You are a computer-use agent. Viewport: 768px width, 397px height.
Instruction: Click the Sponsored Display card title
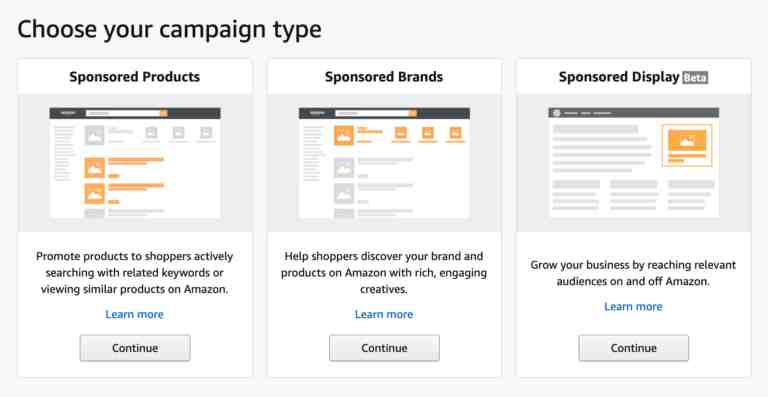619,77
